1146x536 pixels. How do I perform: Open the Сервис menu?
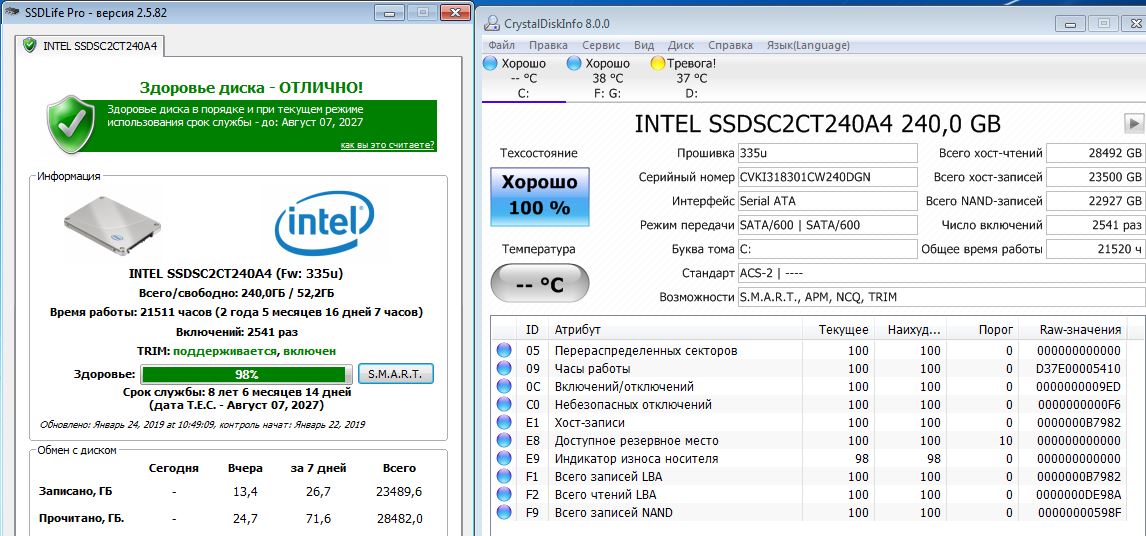[601, 45]
